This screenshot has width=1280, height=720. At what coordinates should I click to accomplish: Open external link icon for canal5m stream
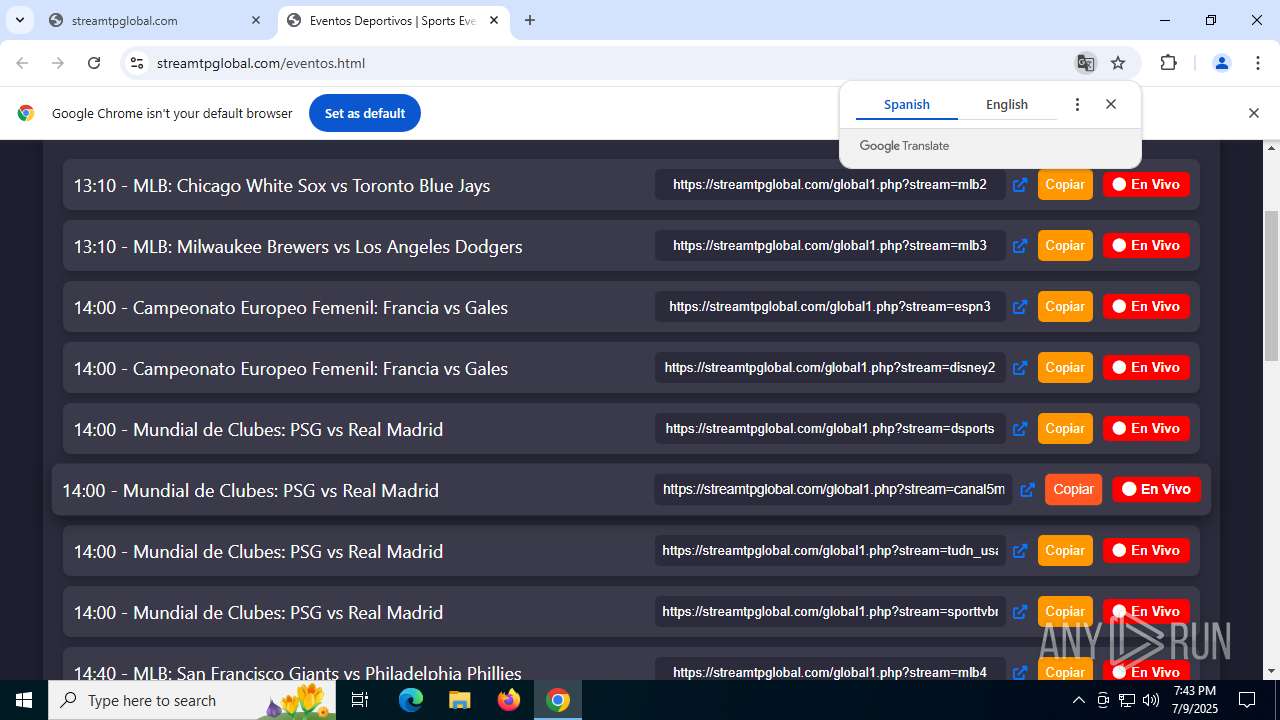(1027, 490)
